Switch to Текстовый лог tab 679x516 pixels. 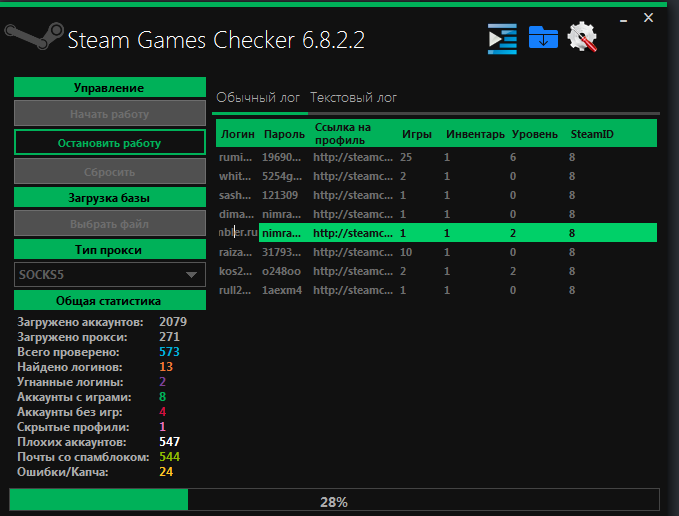pyautogui.click(x=353, y=98)
